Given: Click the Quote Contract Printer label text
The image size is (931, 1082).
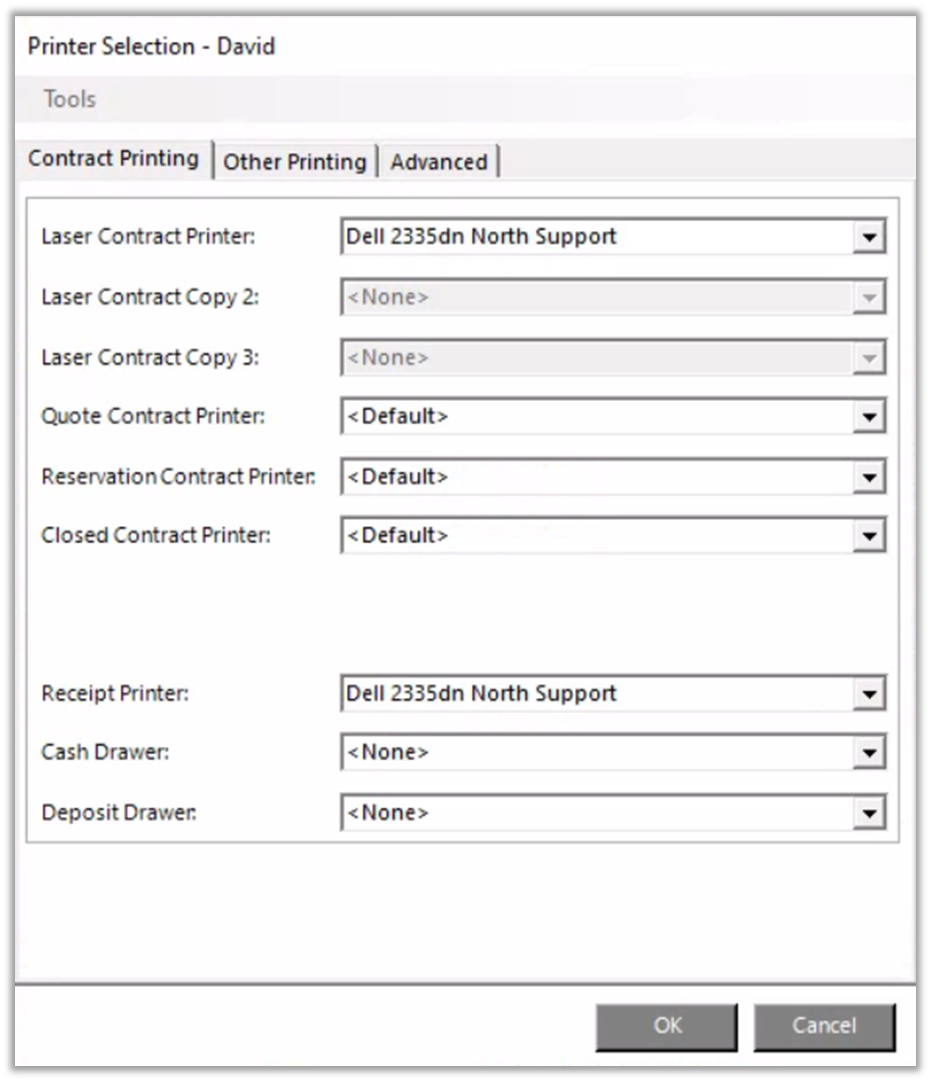Looking at the screenshot, I should click(153, 417).
